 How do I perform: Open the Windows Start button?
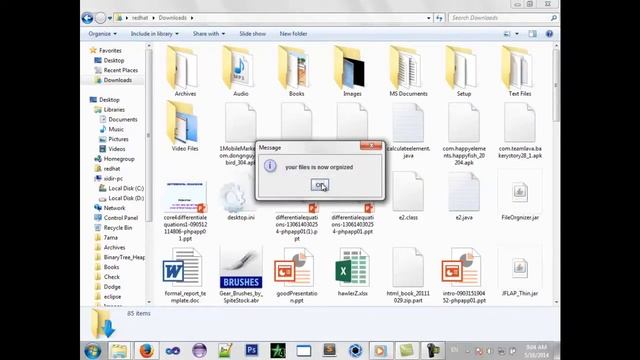(x=93, y=351)
